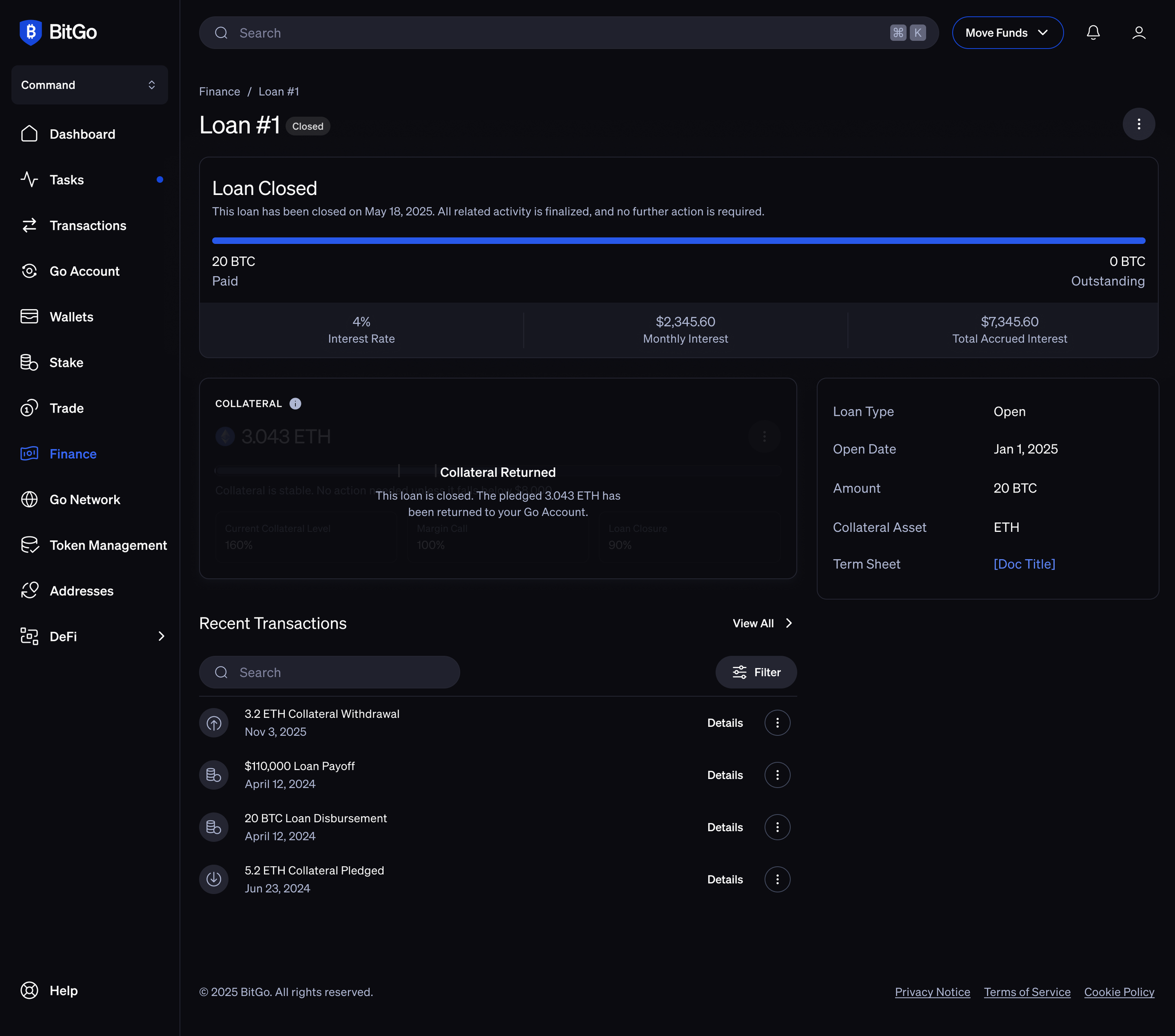The image size is (1175, 1036).
Task: Click the Collateral Withdrawal upload arrow icon
Action: click(x=214, y=722)
